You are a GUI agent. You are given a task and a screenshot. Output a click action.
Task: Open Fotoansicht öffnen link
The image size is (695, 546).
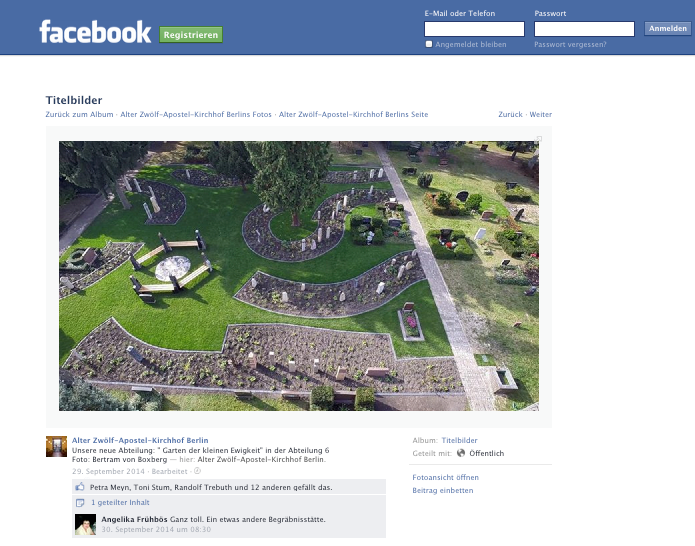pos(445,477)
